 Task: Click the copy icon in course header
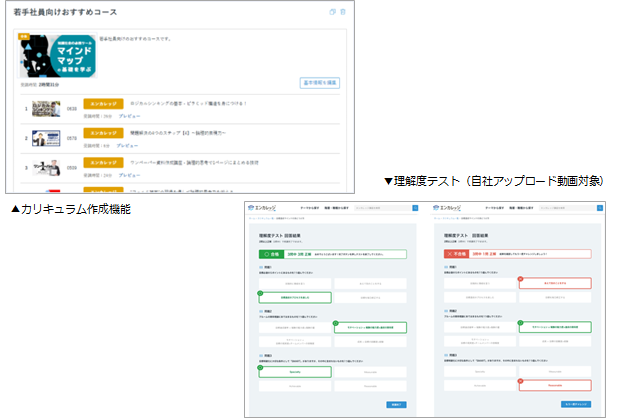click(333, 12)
